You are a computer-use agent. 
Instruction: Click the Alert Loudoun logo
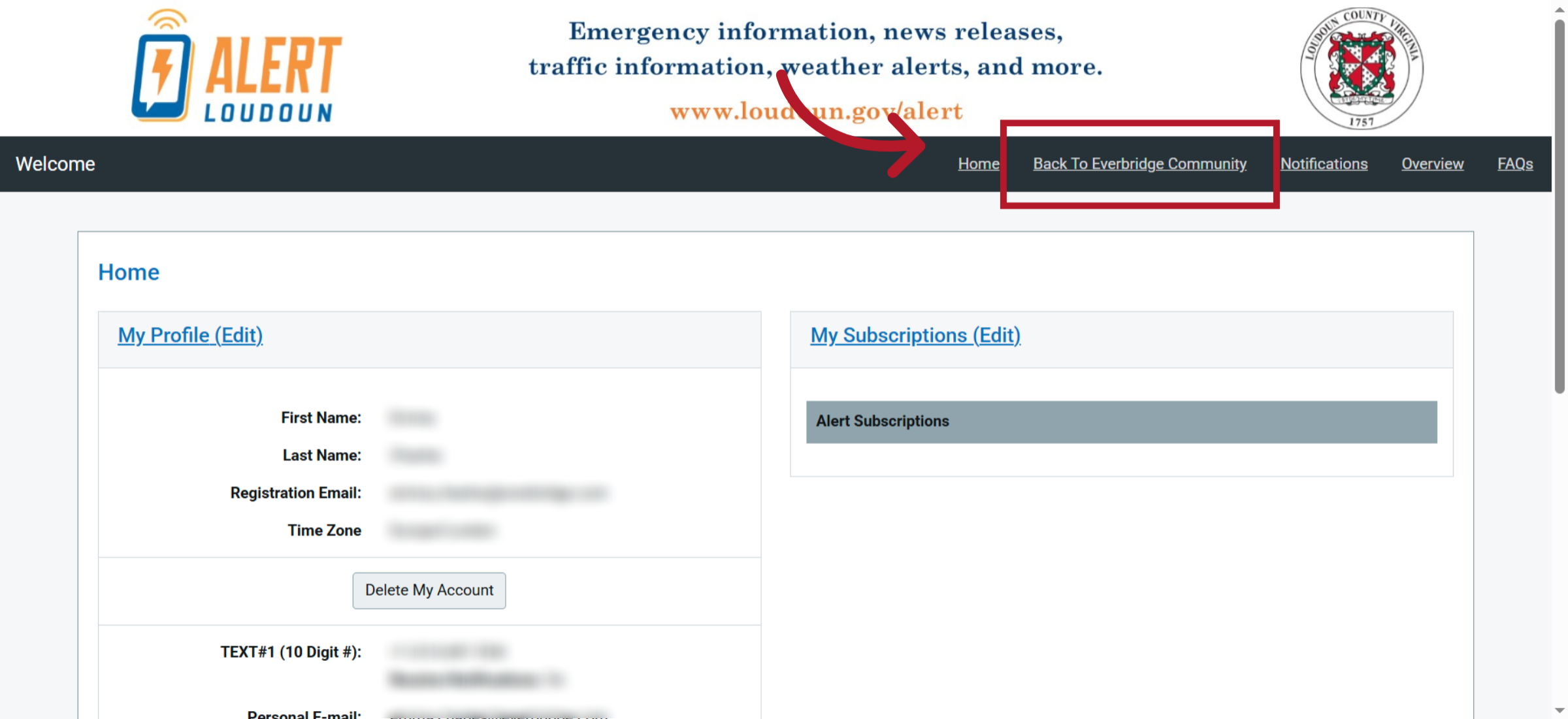[x=237, y=67]
